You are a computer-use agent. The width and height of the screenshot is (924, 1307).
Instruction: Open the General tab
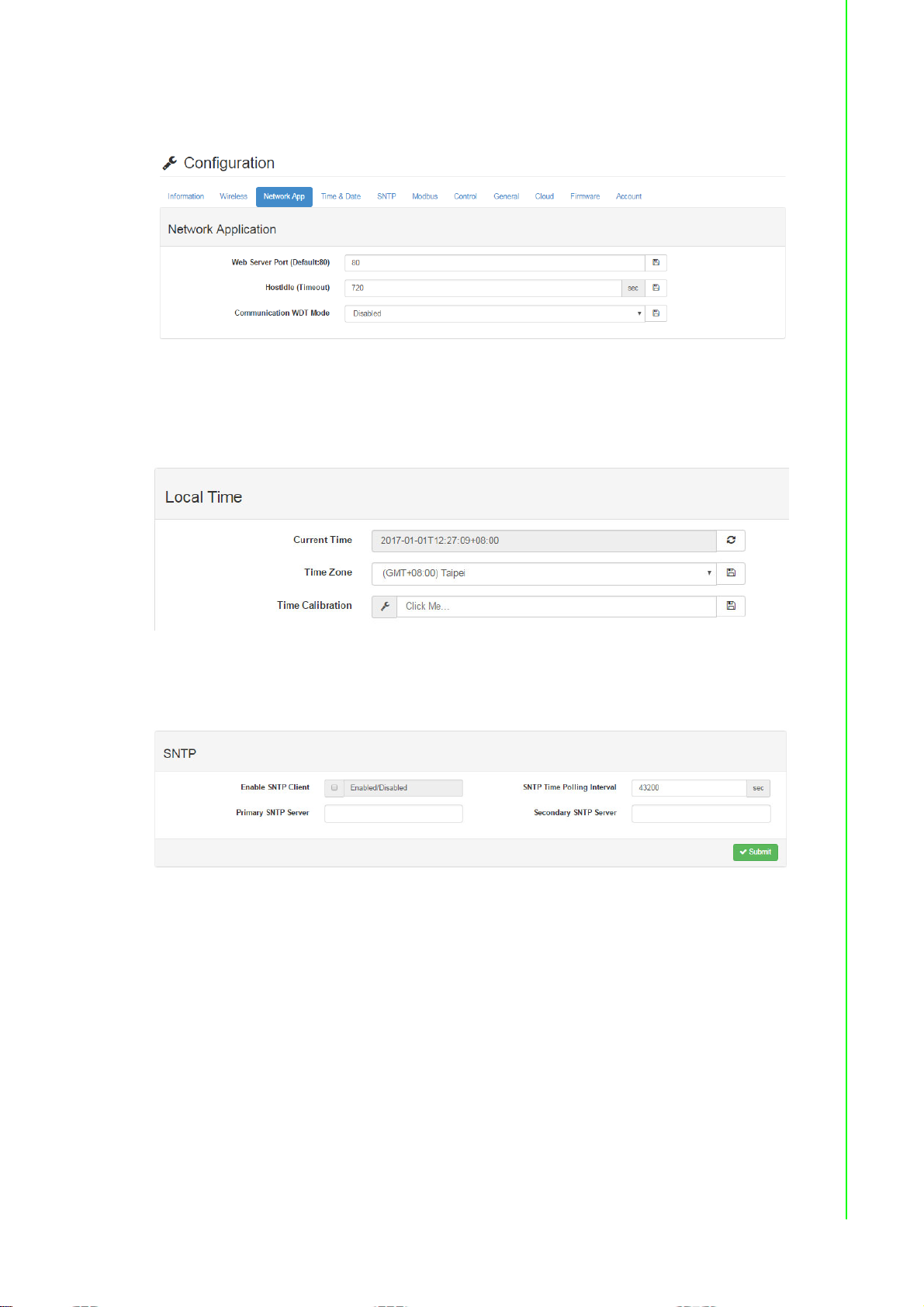coord(506,197)
